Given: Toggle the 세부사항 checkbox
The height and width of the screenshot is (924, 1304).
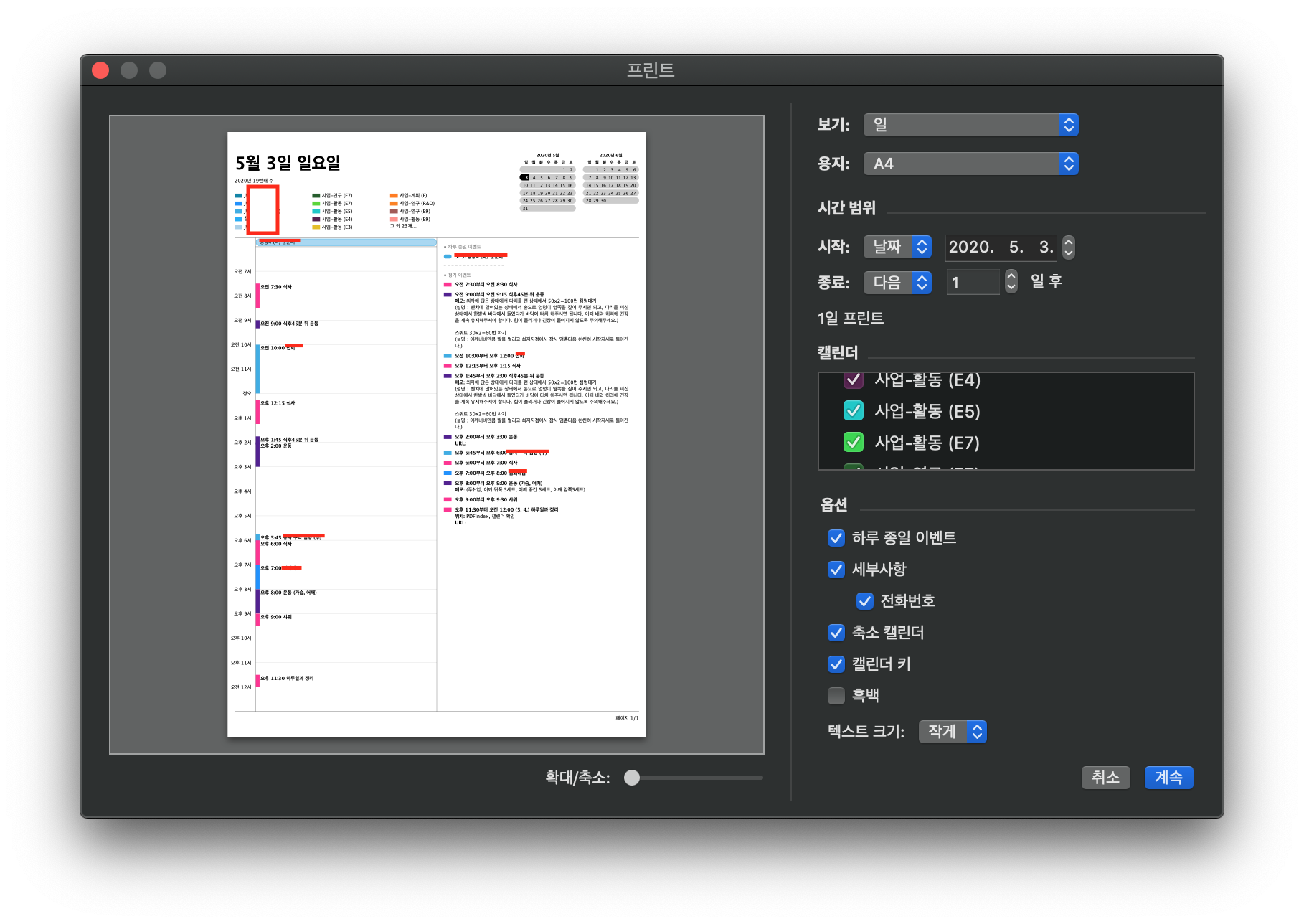Looking at the screenshot, I should pyautogui.click(x=836, y=570).
